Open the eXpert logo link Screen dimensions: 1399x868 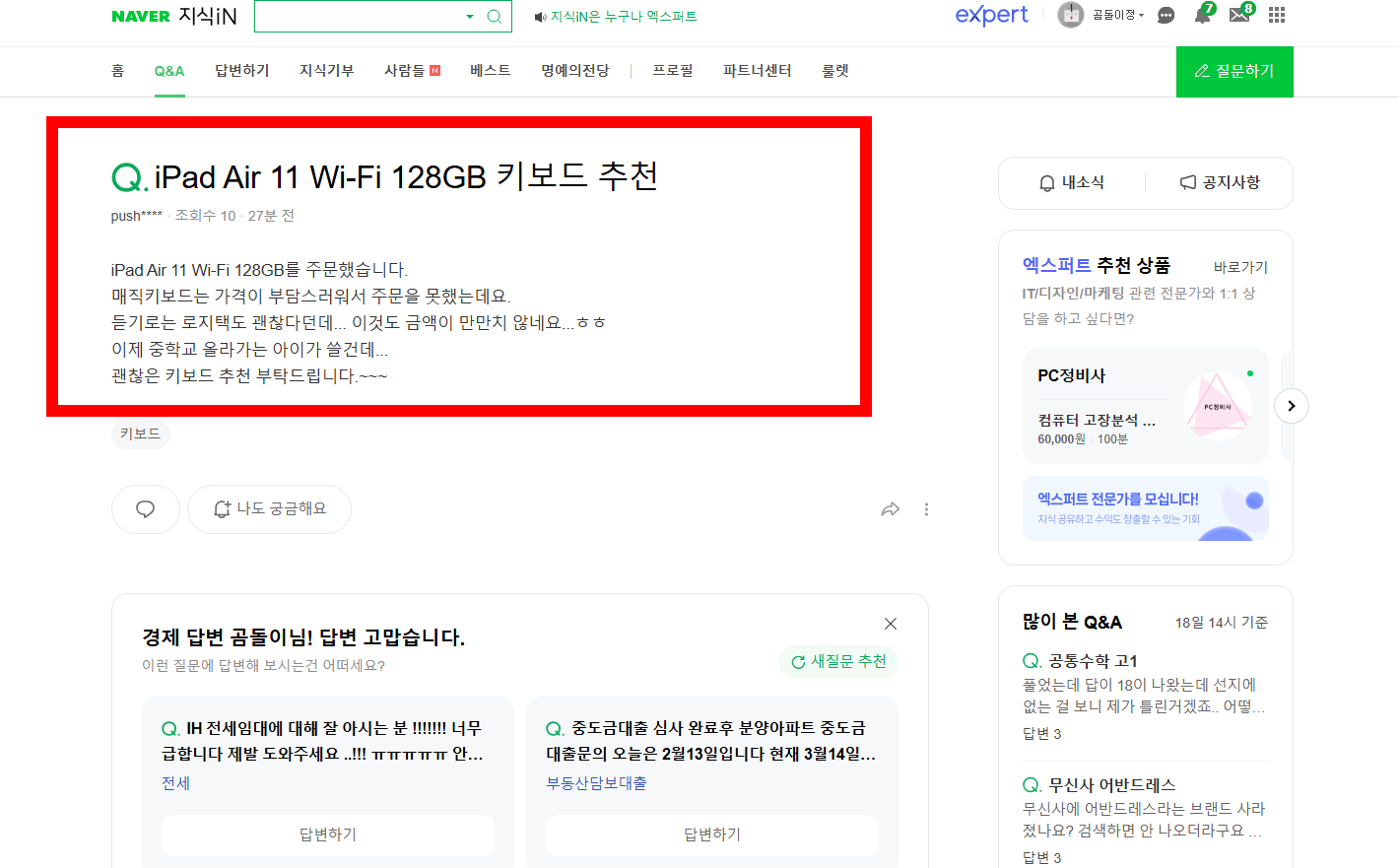pyautogui.click(x=991, y=15)
